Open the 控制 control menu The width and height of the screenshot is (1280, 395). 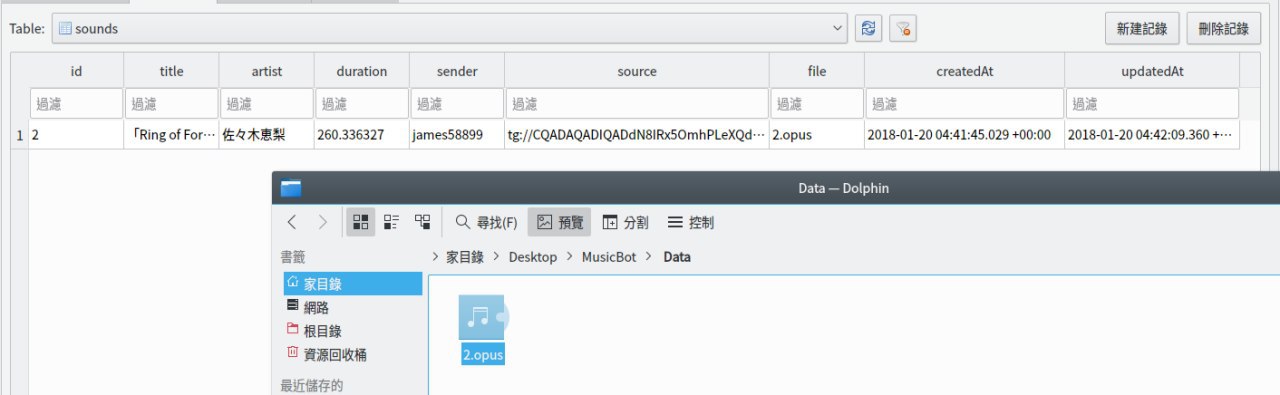point(691,222)
